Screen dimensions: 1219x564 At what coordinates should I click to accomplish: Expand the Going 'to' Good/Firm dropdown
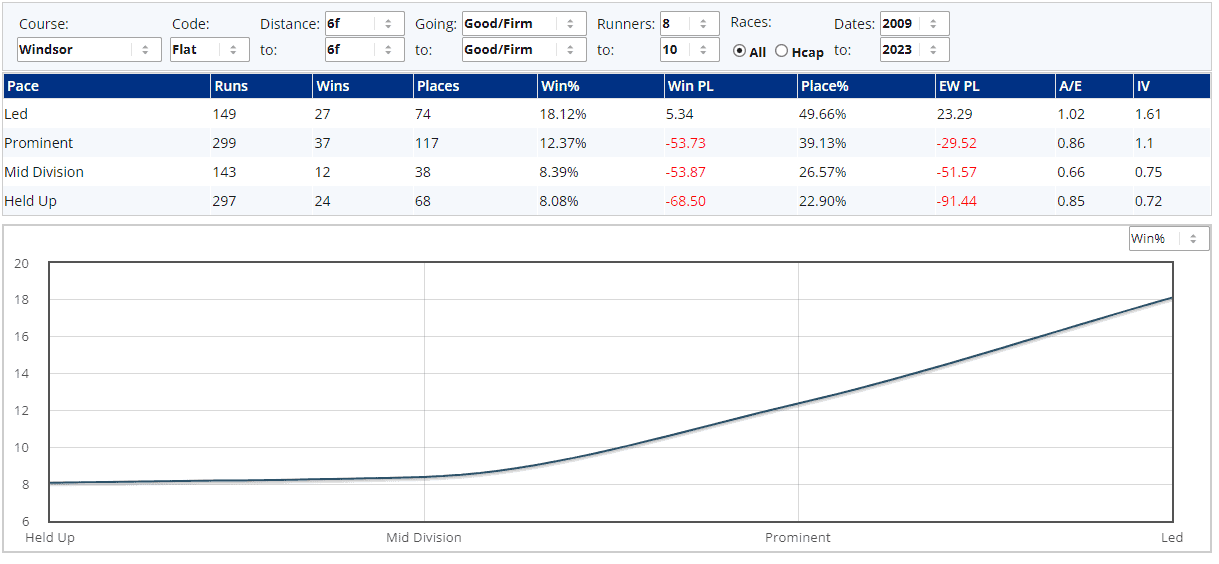coord(524,49)
